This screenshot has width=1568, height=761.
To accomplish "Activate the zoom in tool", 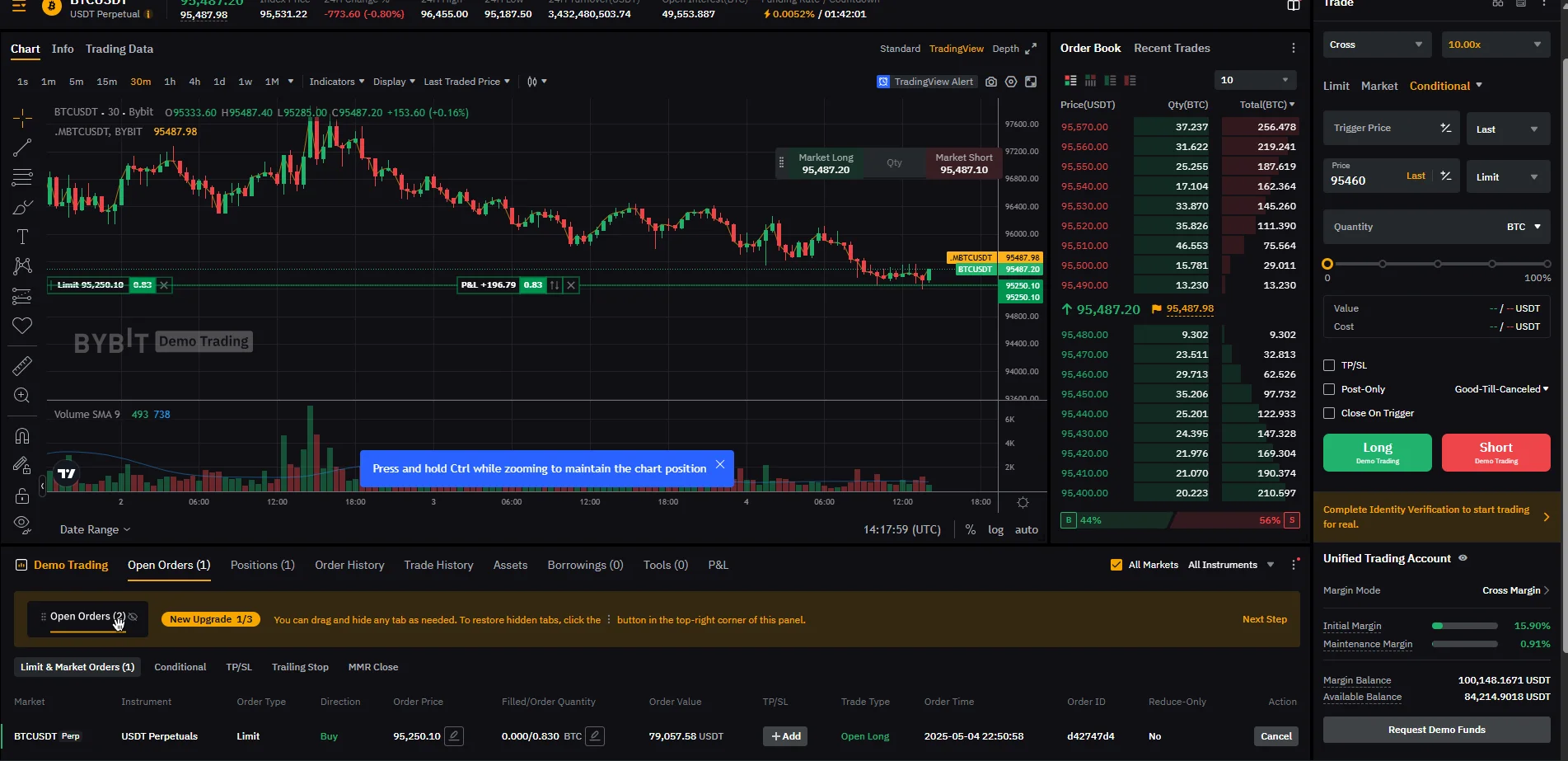I will tap(22, 396).
